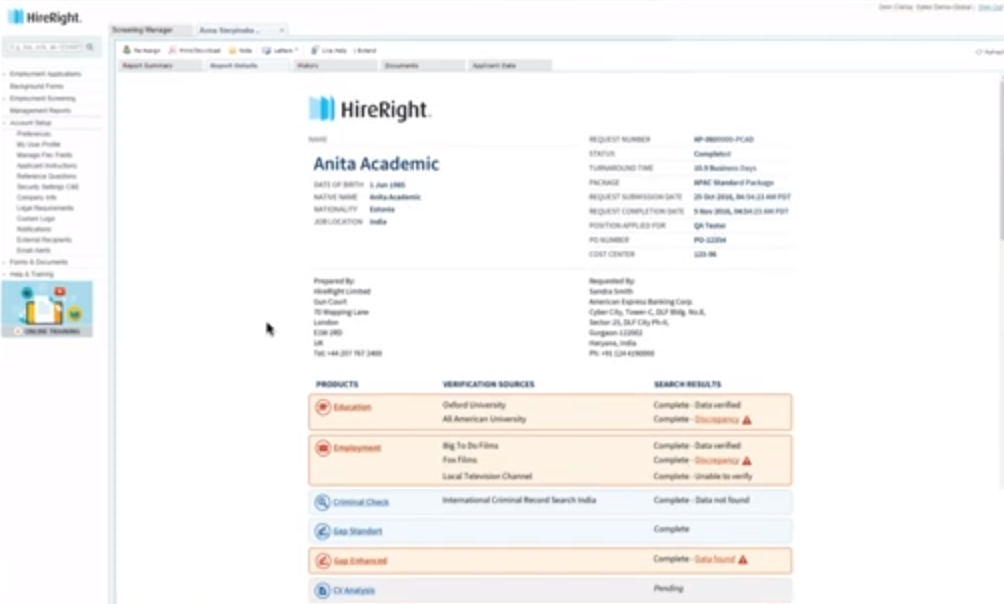Screen dimensions: 1004x604
Task: Open Email Alerts in sidebar
Action: [x=33, y=250]
